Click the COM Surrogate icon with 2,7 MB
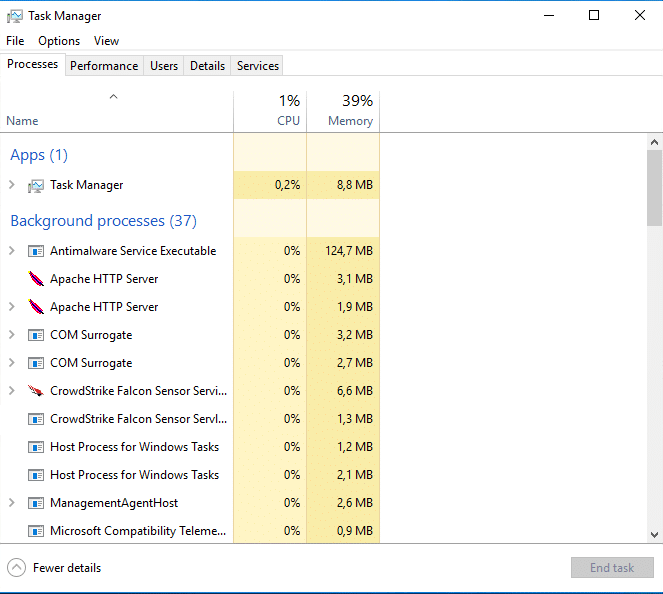Viewport: 663px width, 594px height. point(36,363)
